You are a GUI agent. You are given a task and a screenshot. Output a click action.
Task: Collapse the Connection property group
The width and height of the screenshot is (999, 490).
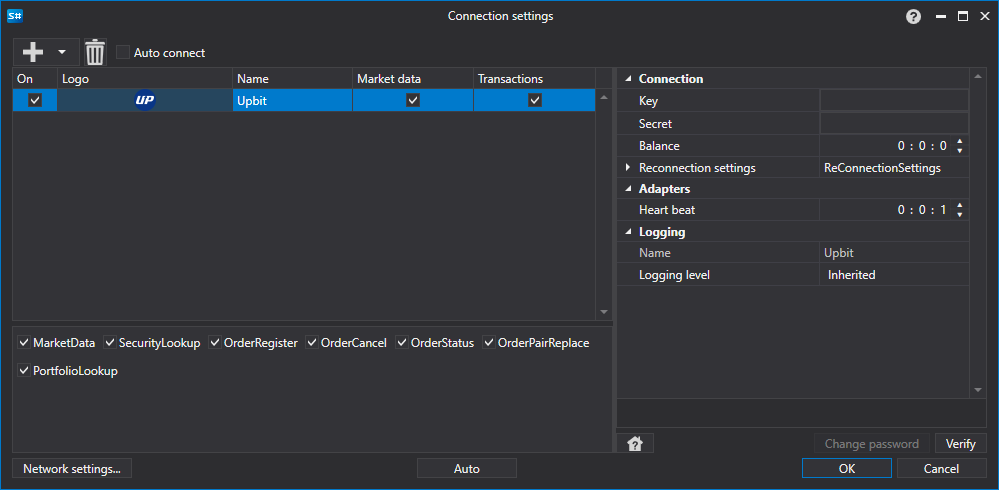(628, 79)
